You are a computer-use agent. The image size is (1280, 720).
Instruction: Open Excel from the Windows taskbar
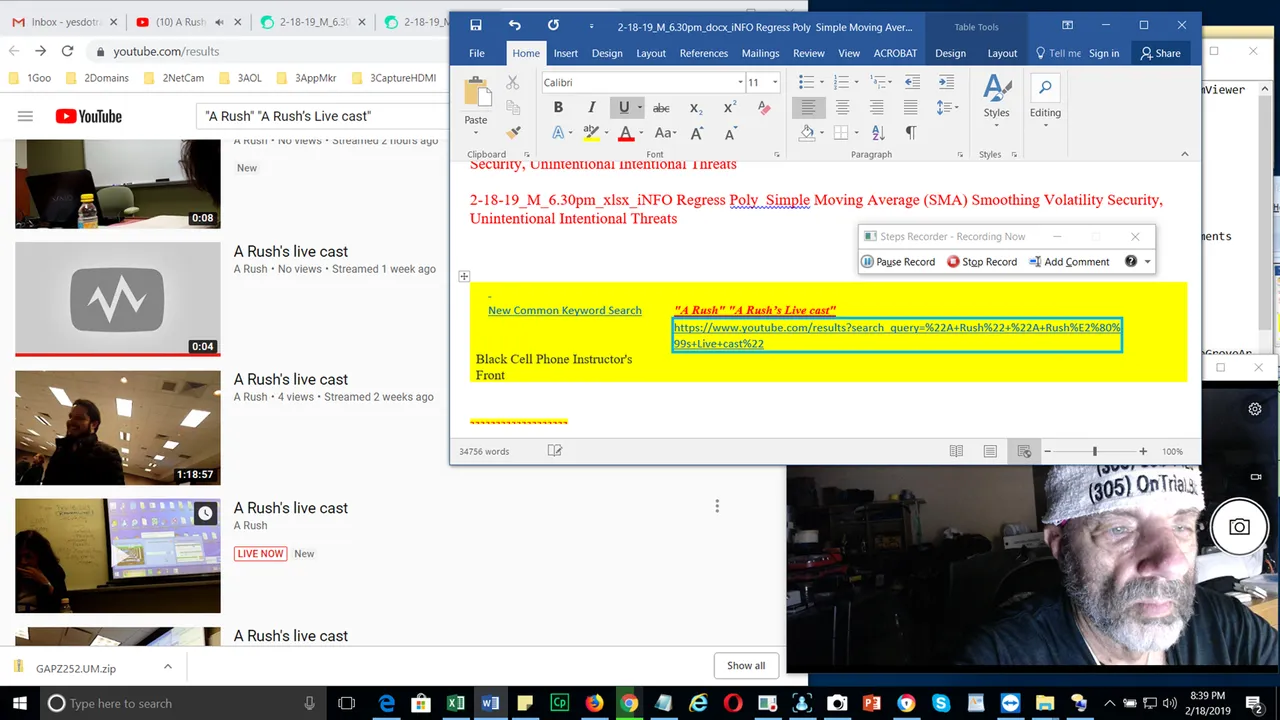(x=455, y=703)
